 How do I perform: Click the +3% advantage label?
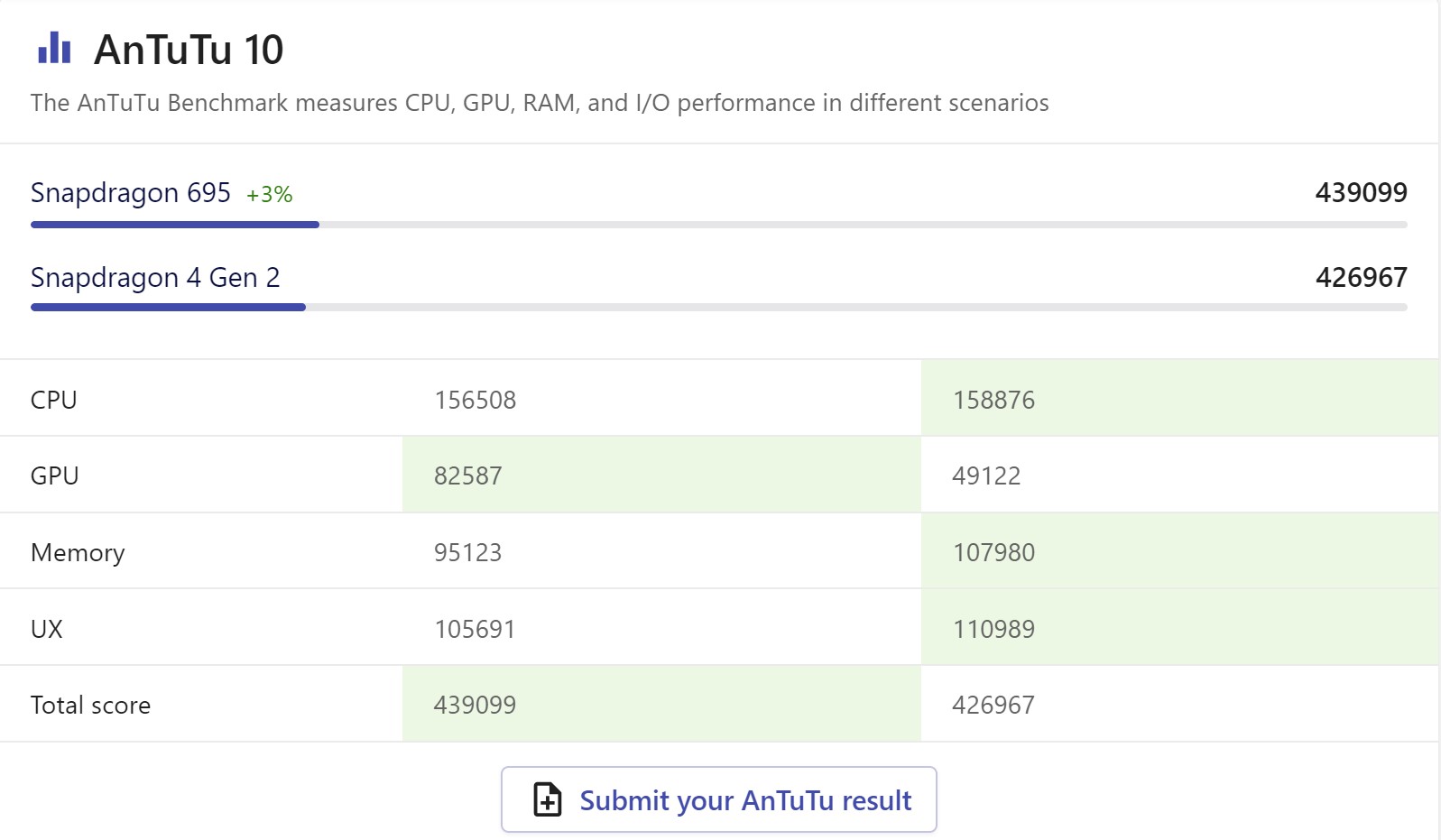269,194
